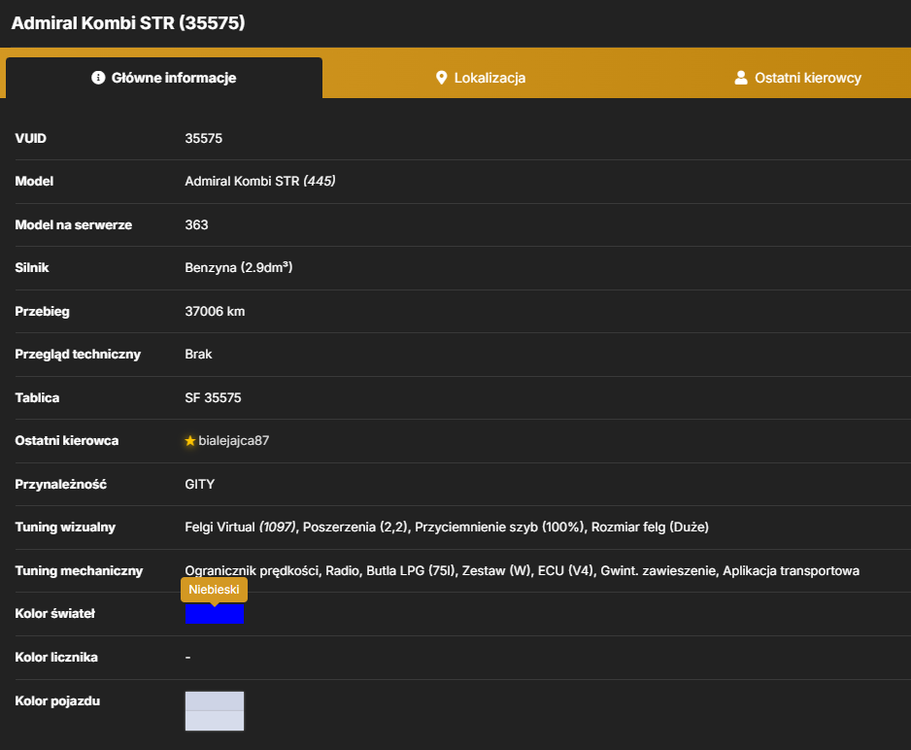Click the map pin icon beside Lokalizacja

[x=442, y=77]
